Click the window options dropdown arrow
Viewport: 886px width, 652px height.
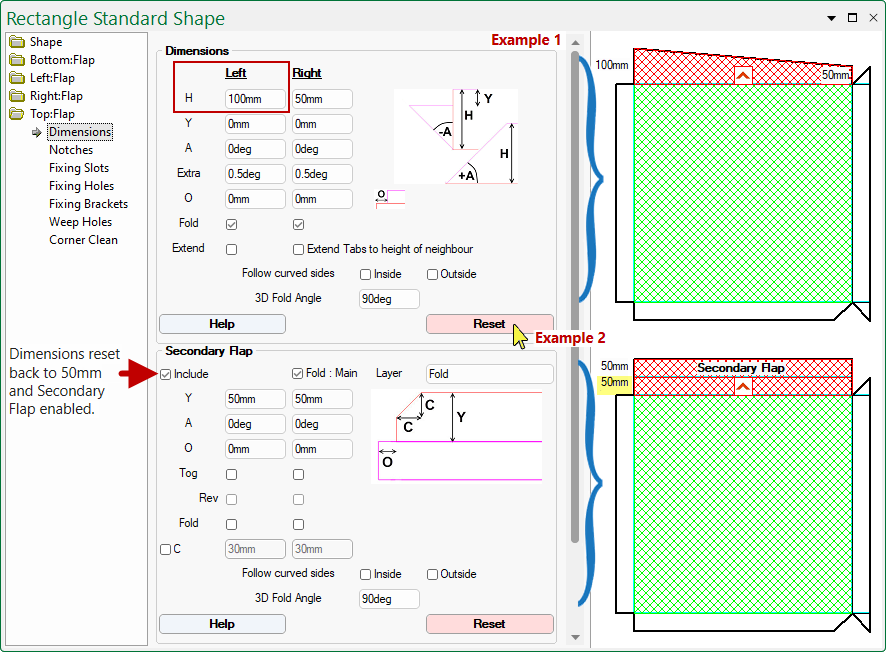click(x=831, y=18)
